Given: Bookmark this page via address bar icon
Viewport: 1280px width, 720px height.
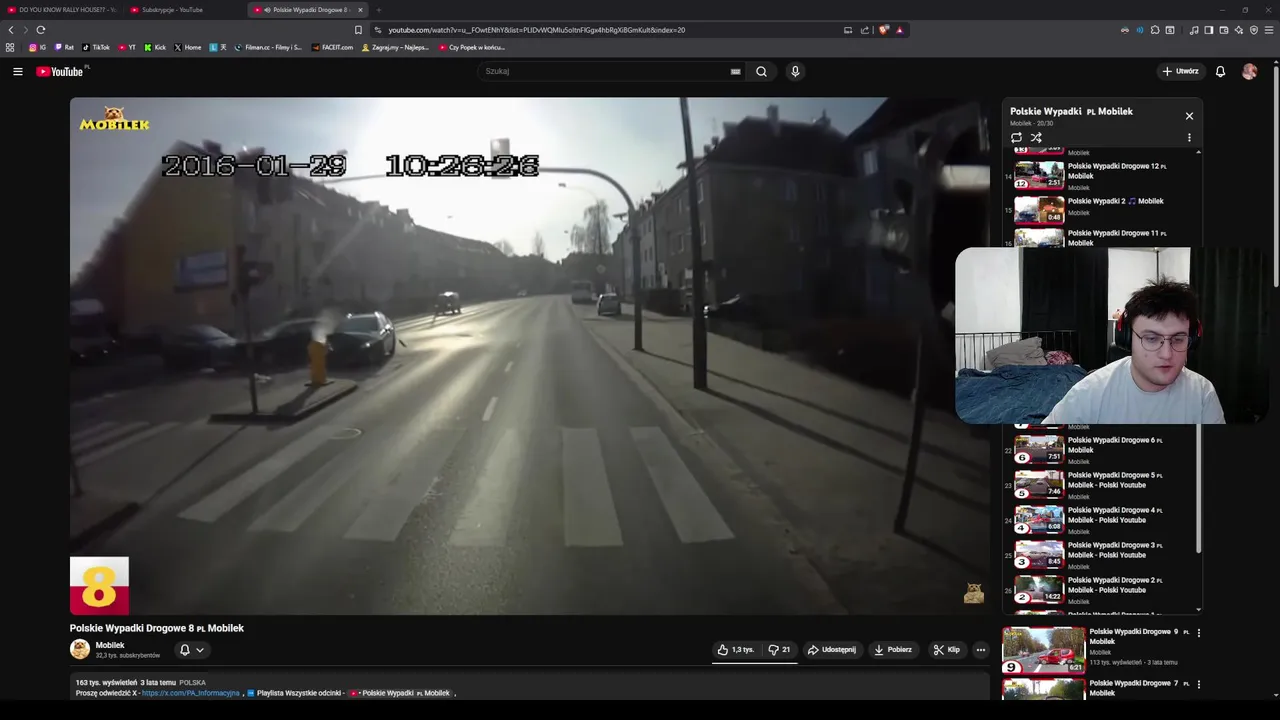Looking at the screenshot, I should tap(359, 30).
